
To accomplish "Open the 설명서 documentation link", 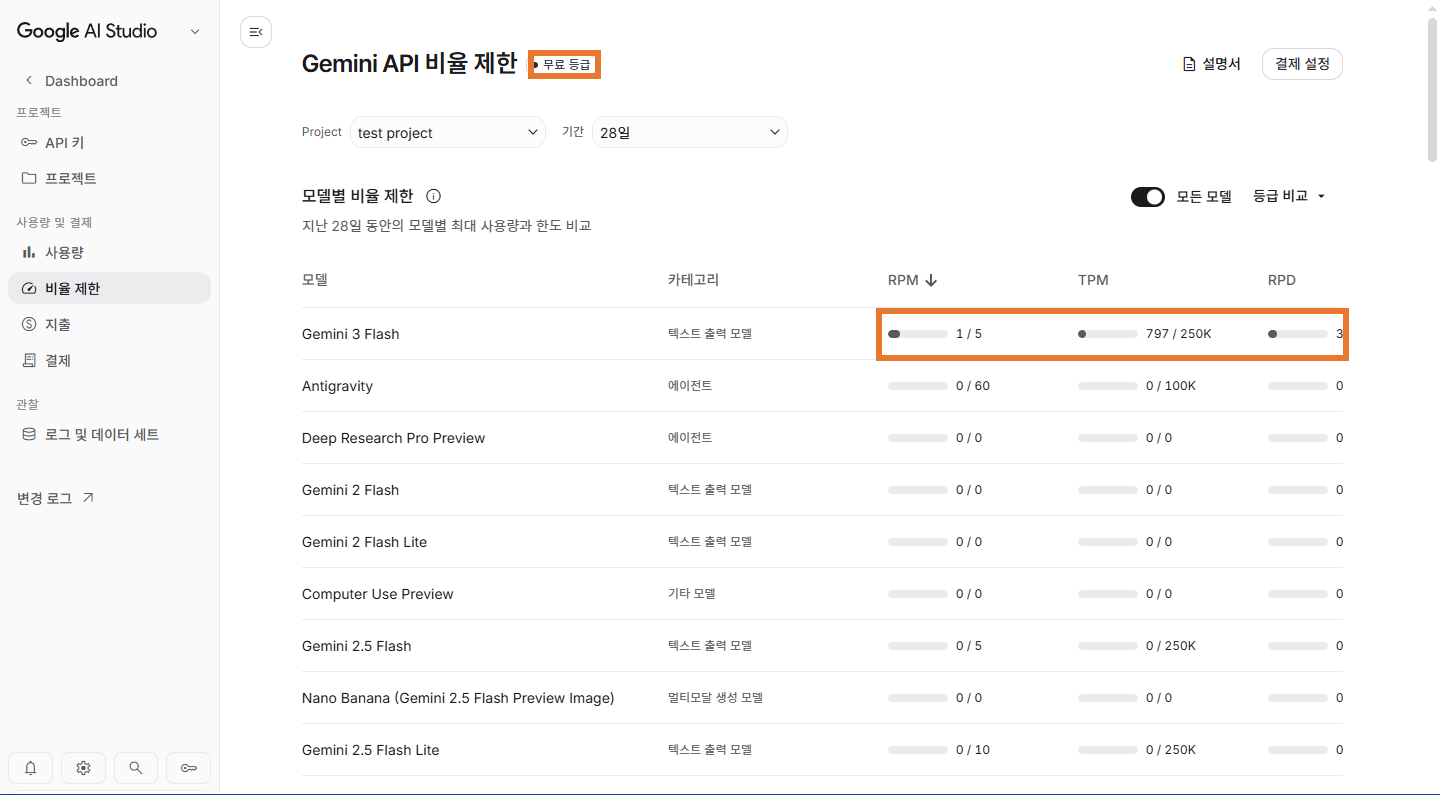I will coord(1212,64).
